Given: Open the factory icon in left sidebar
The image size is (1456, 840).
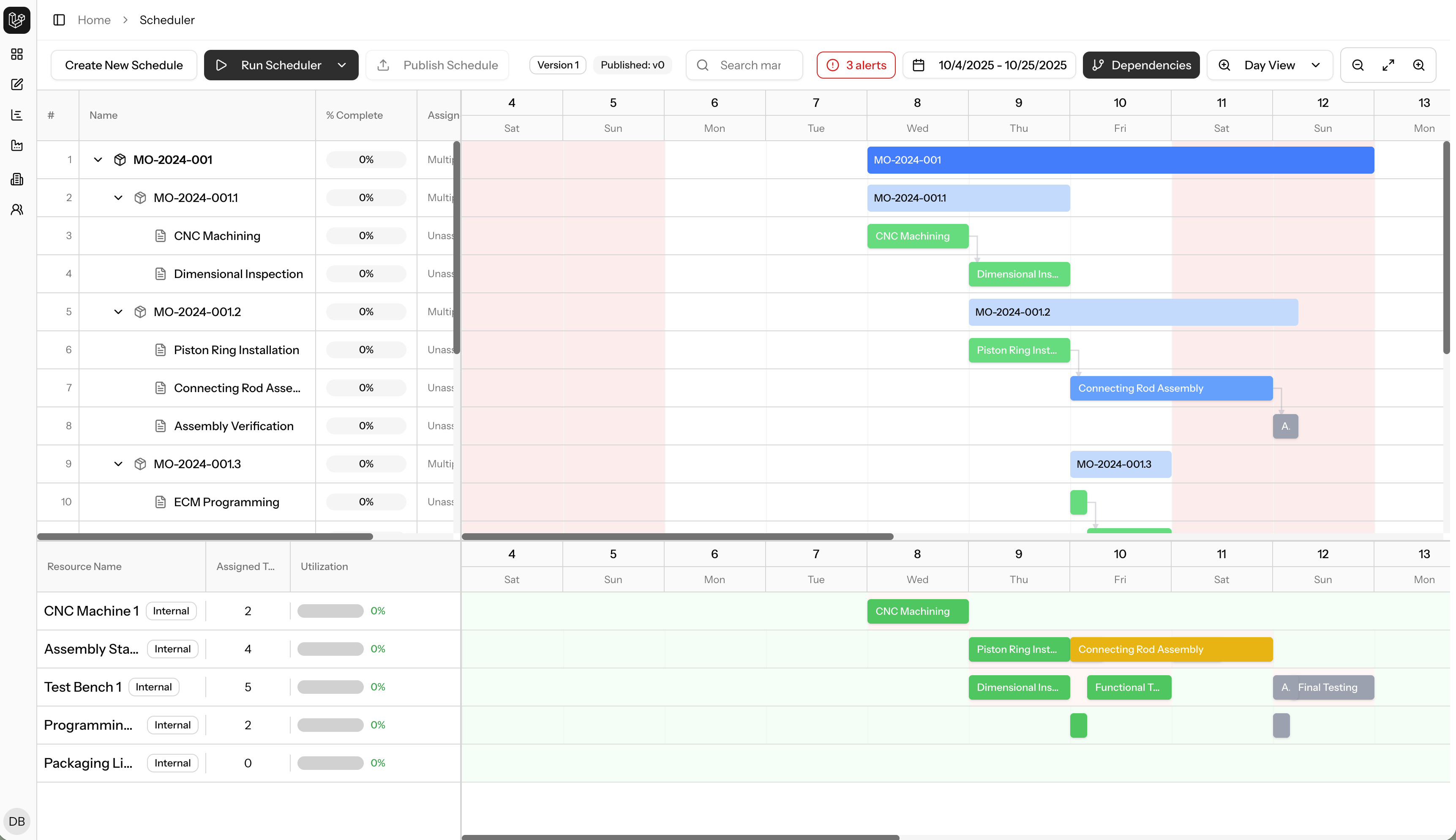Looking at the screenshot, I should (x=17, y=145).
